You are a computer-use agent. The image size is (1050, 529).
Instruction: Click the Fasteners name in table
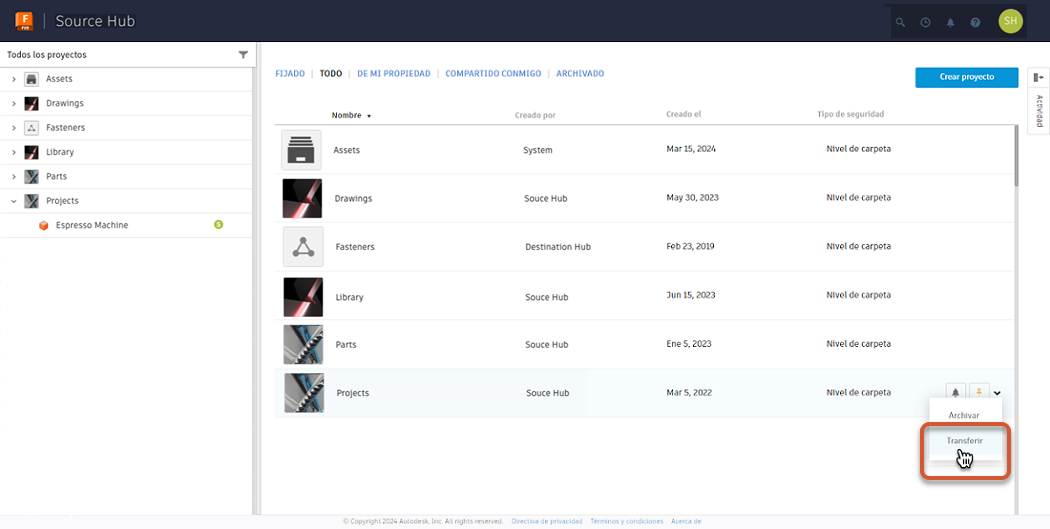coord(355,247)
